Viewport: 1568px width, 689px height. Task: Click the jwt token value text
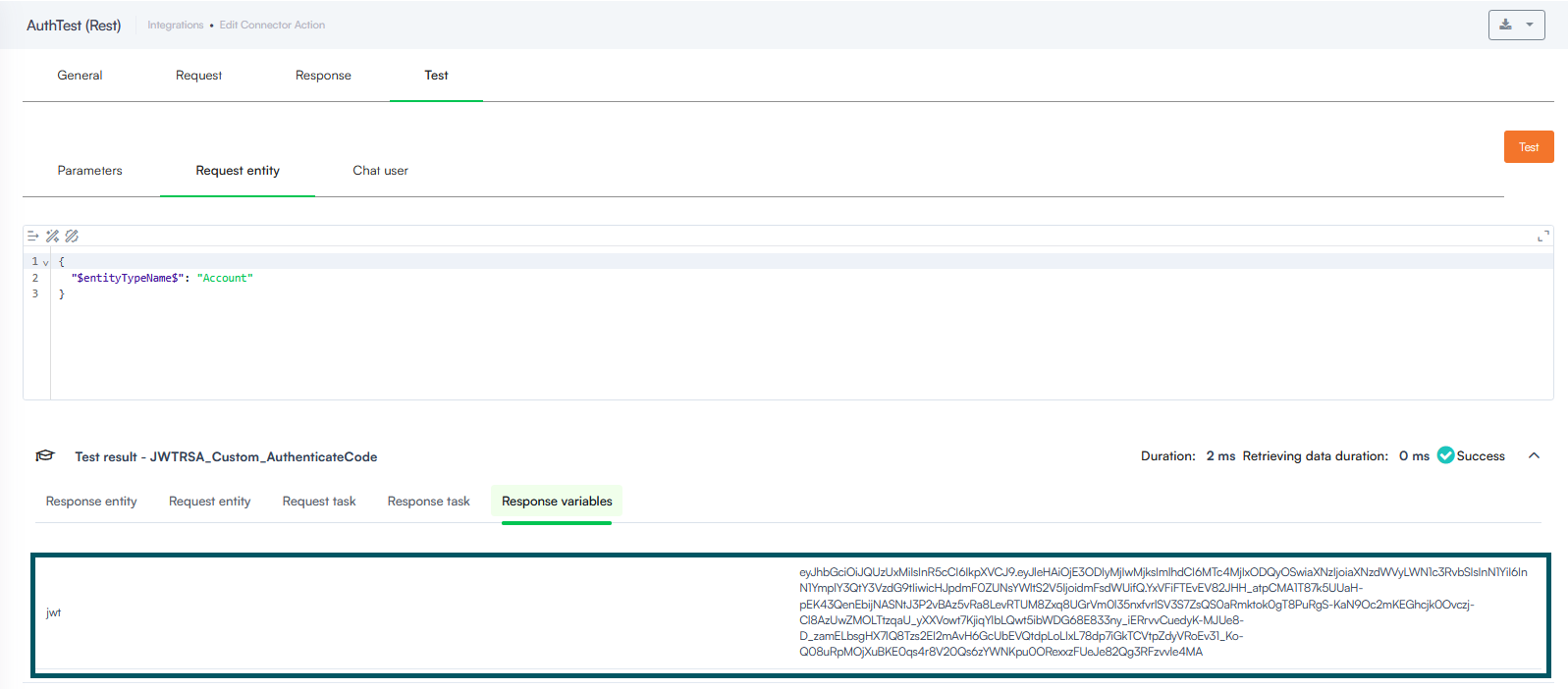(x=1162, y=611)
